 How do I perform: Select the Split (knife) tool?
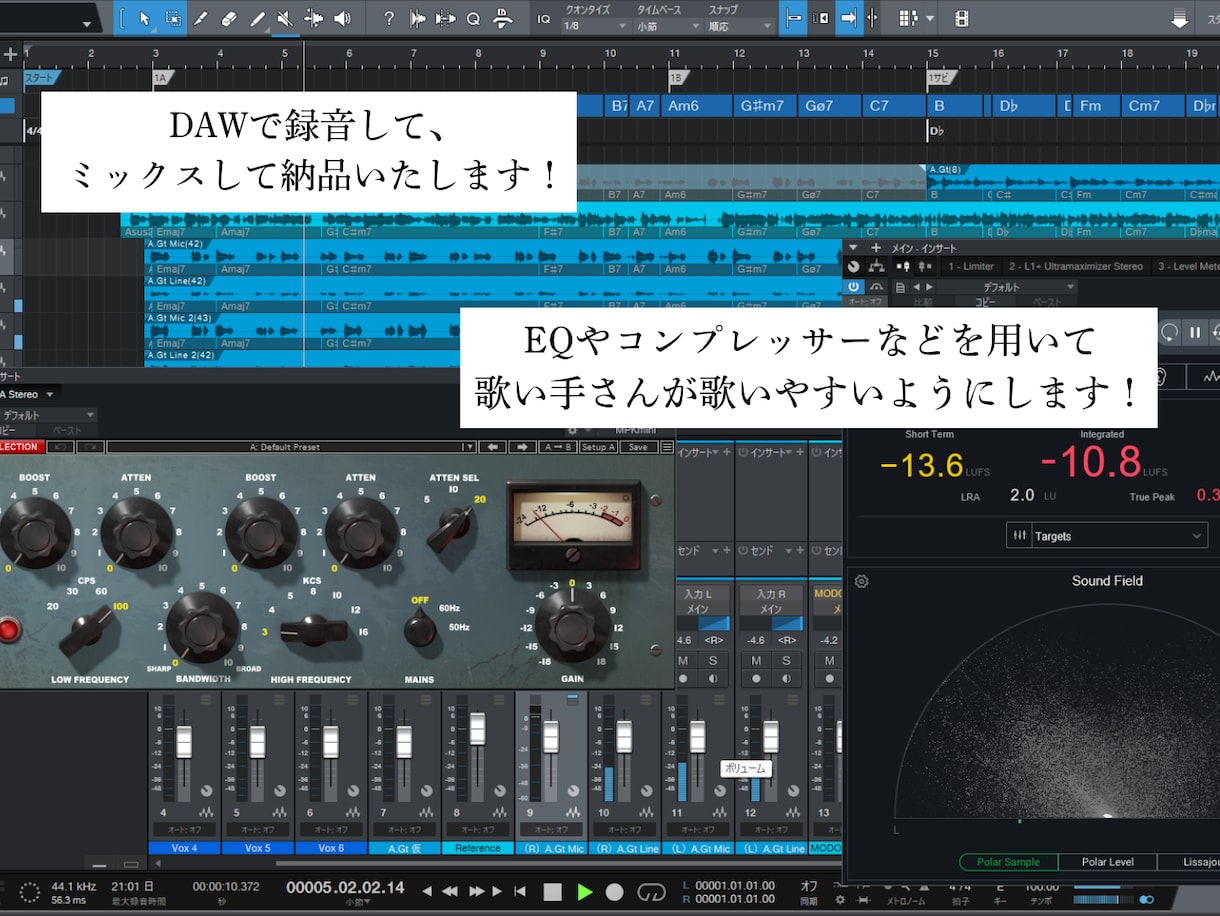click(x=201, y=18)
